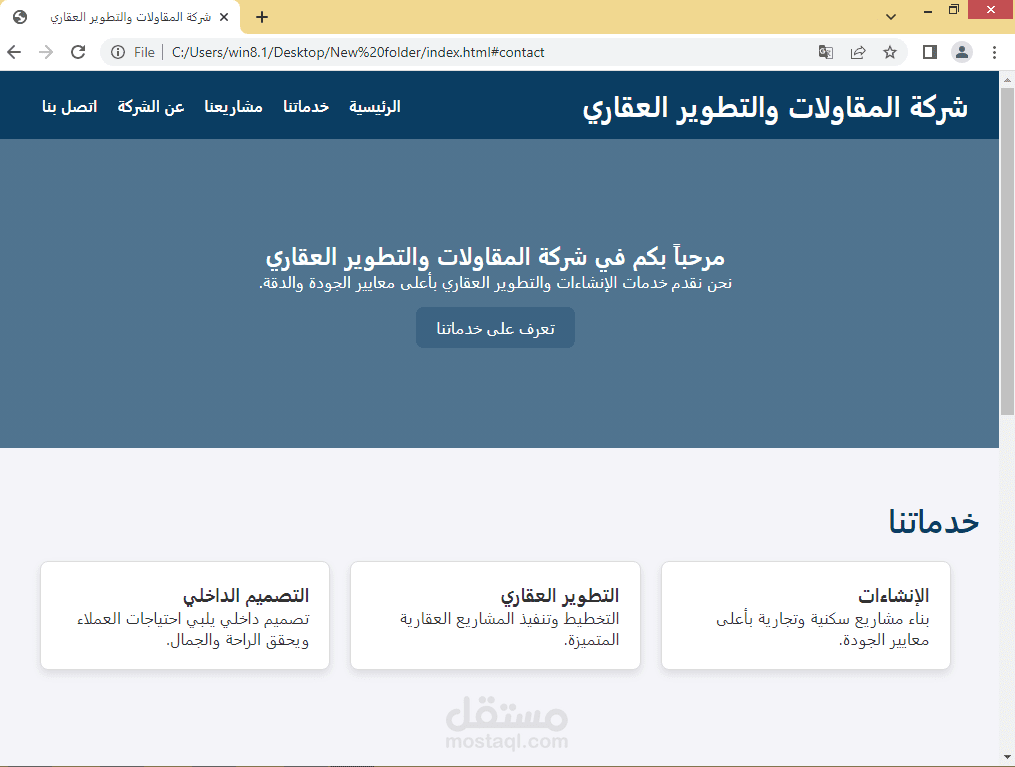Click the scrollbar down arrow
Image resolution: width=1015 pixels, height=767 pixels.
(x=1007, y=757)
